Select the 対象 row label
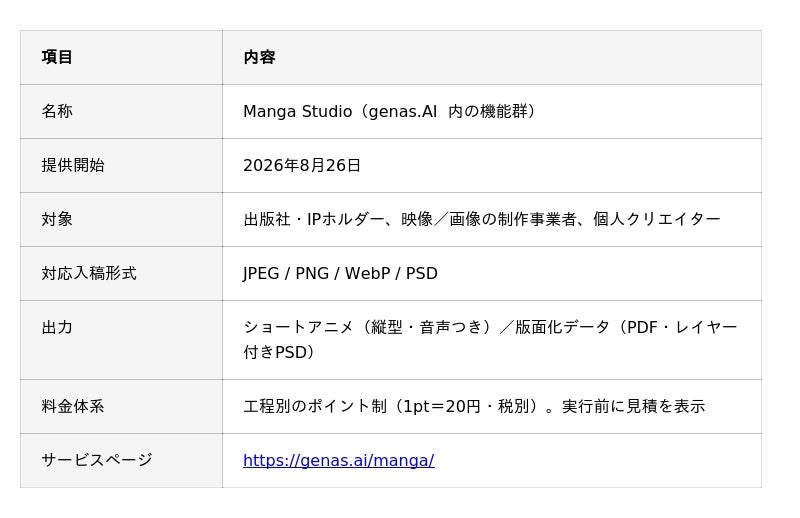 click(57, 219)
